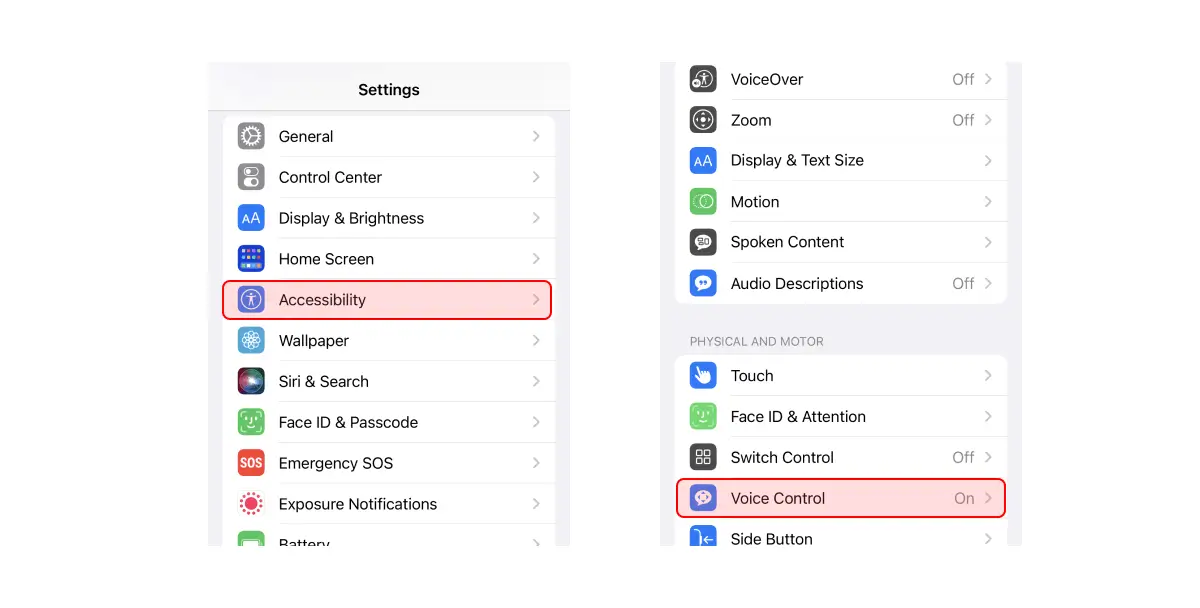
Task: Check the Audio Descriptions Off status
Action: (x=962, y=283)
